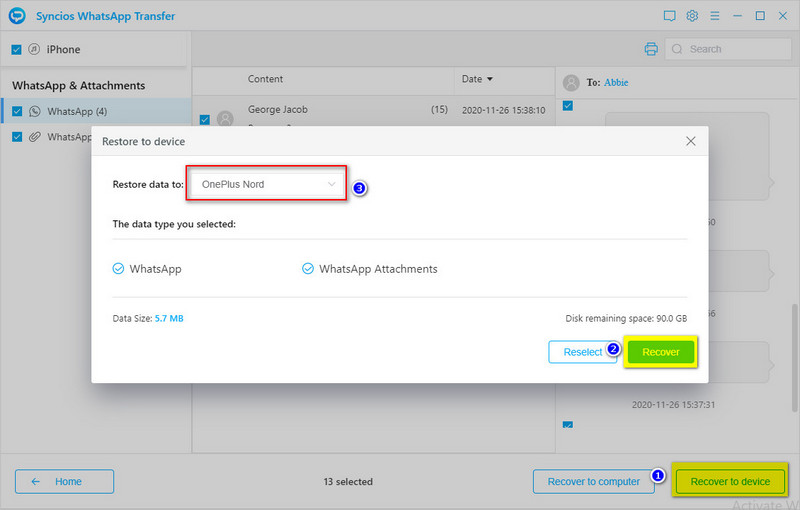This screenshot has width=800, height=510.
Task: Click the paperclip attachments icon in sidebar
Action: (x=35, y=137)
